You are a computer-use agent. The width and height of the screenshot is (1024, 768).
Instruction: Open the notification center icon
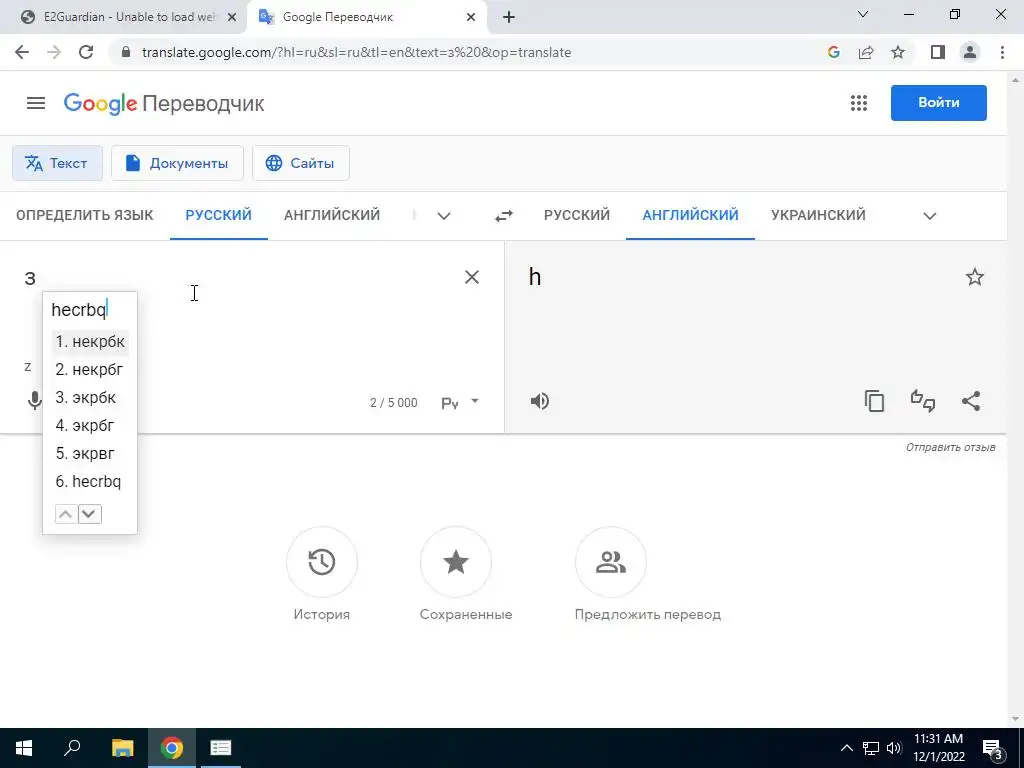[993, 748]
